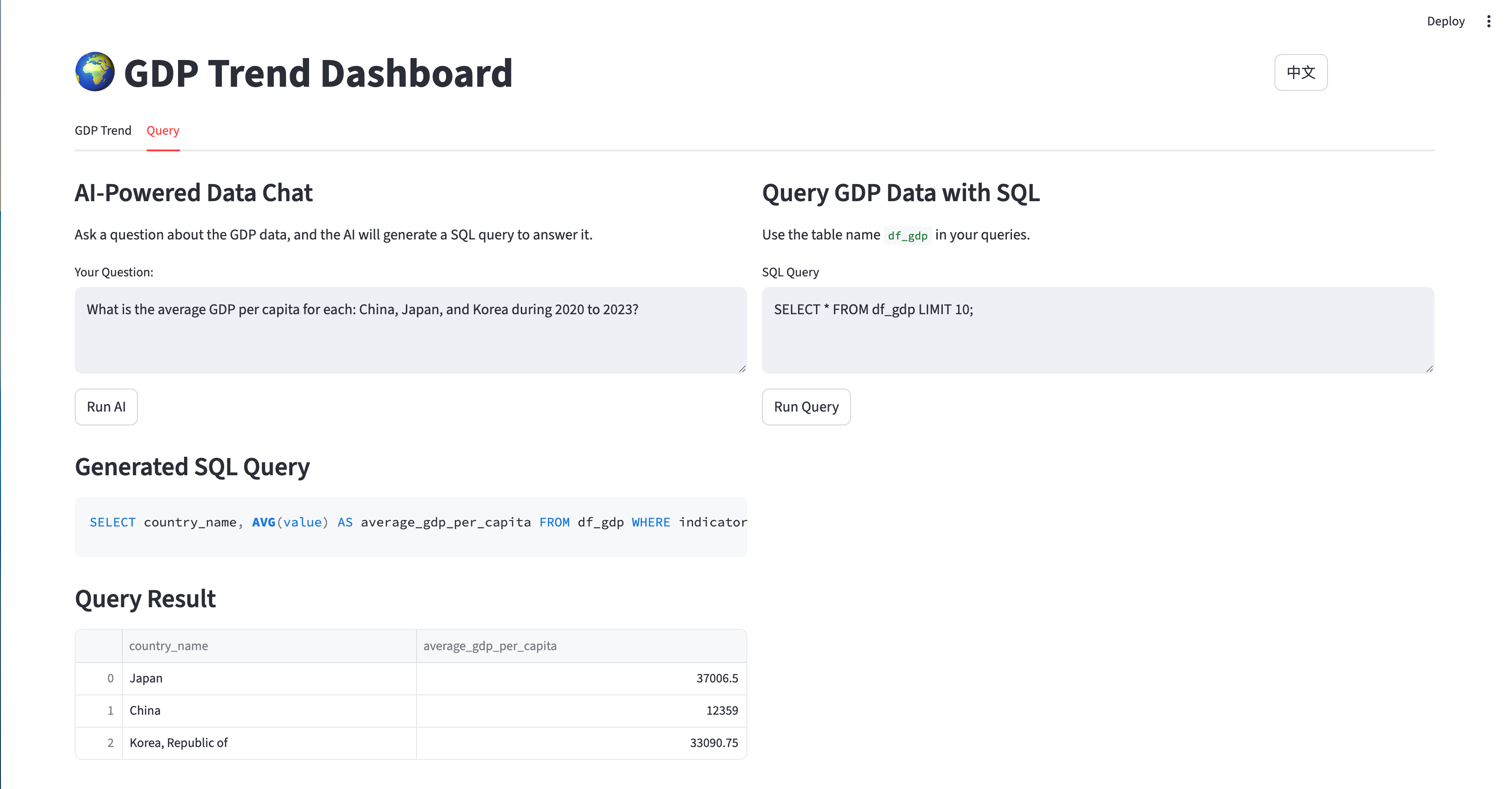The image size is (1512, 789).
Task: Click the df_gdp inline code label
Action: coord(907,235)
